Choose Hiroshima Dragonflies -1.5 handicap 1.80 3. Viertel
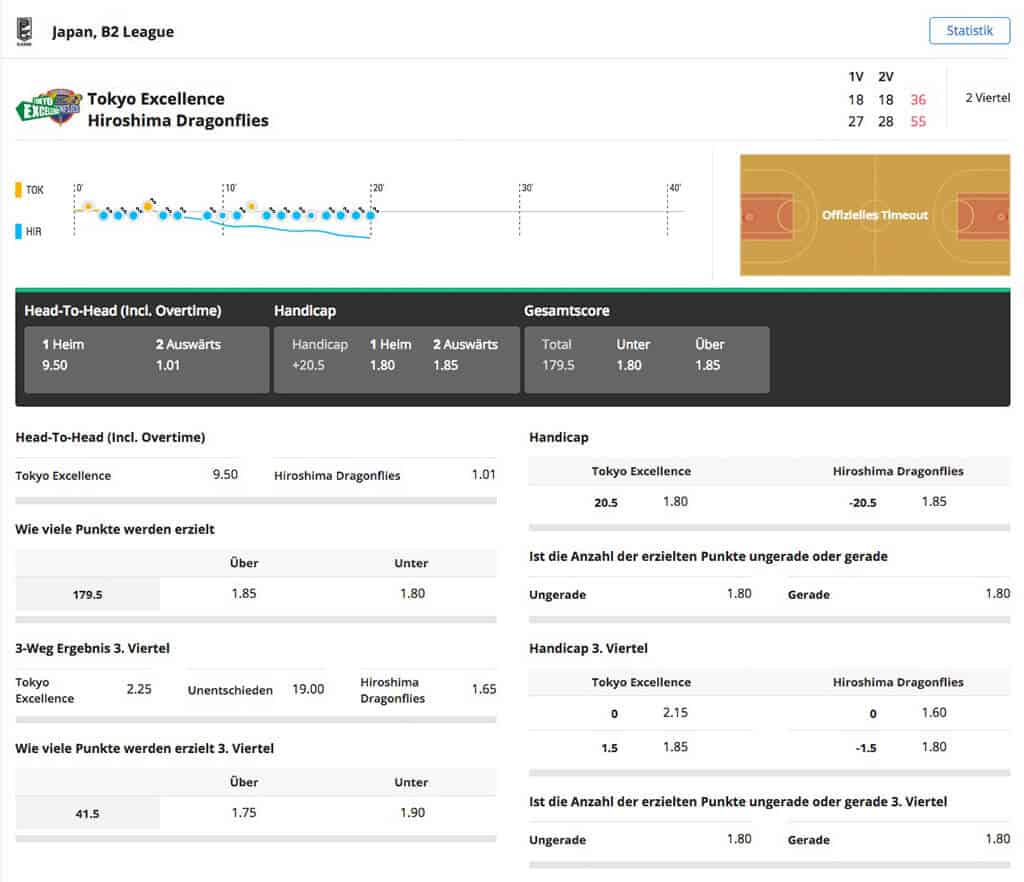The height and width of the screenshot is (882, 1024). 899,747
